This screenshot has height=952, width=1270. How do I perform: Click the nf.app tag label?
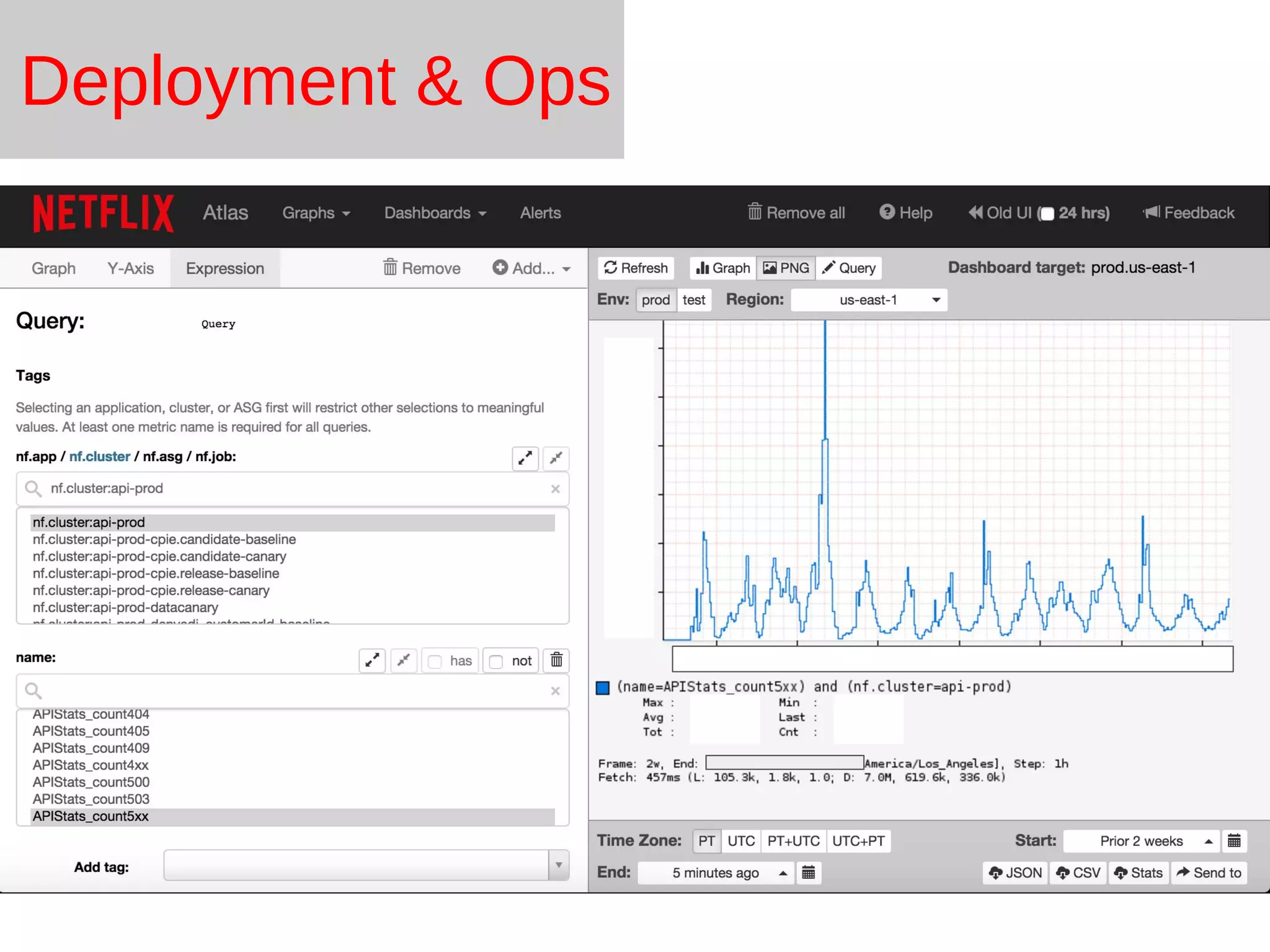point(36,457)
